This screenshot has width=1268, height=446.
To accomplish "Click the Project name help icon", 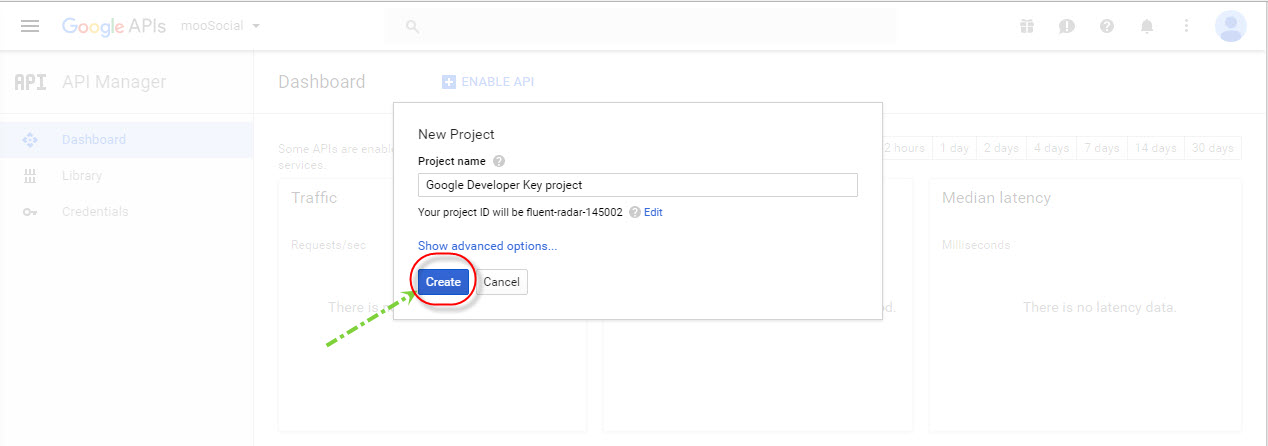I will [499, 161].
